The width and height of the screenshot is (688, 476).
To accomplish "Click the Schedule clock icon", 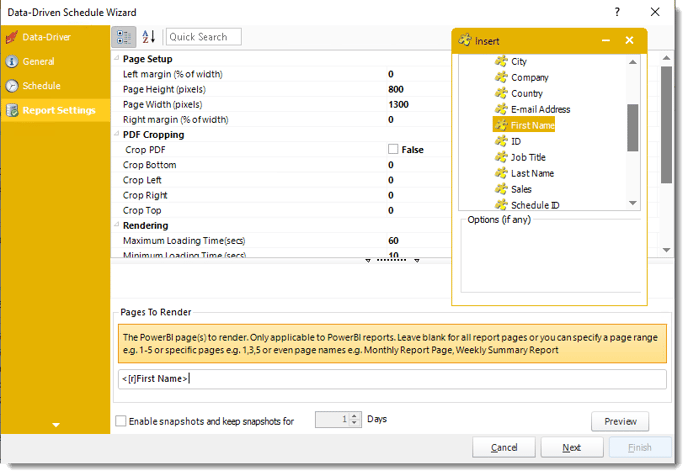I will coord(12,86).
